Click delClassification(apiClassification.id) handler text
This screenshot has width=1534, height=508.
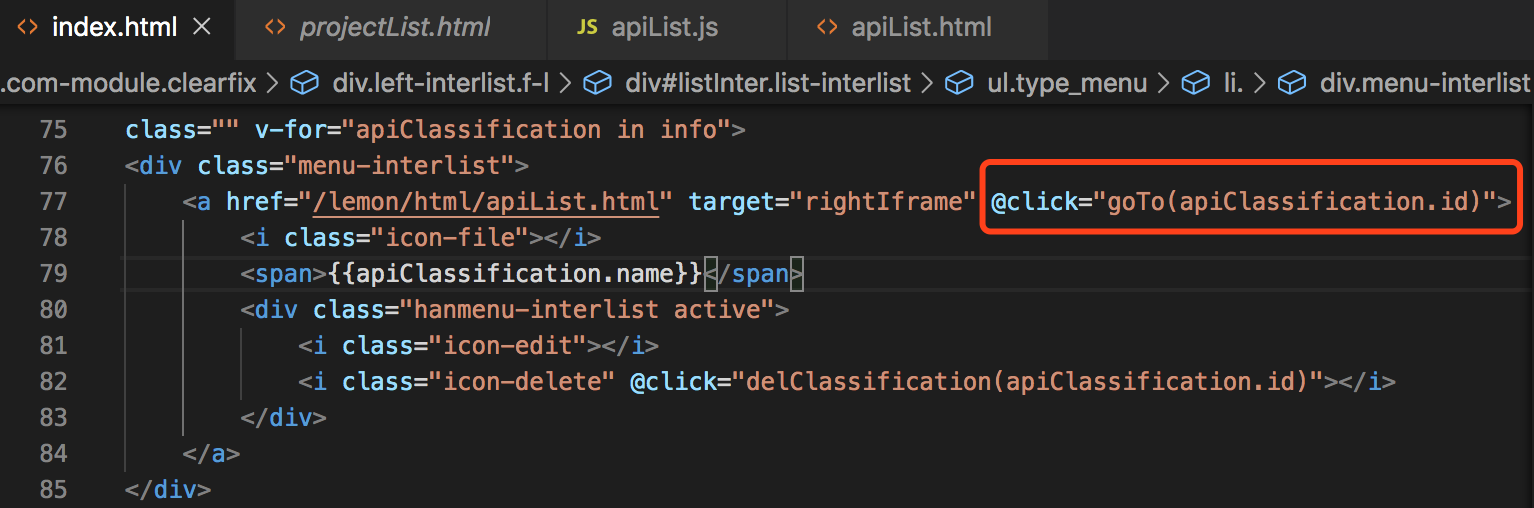tap(1027, 381)
